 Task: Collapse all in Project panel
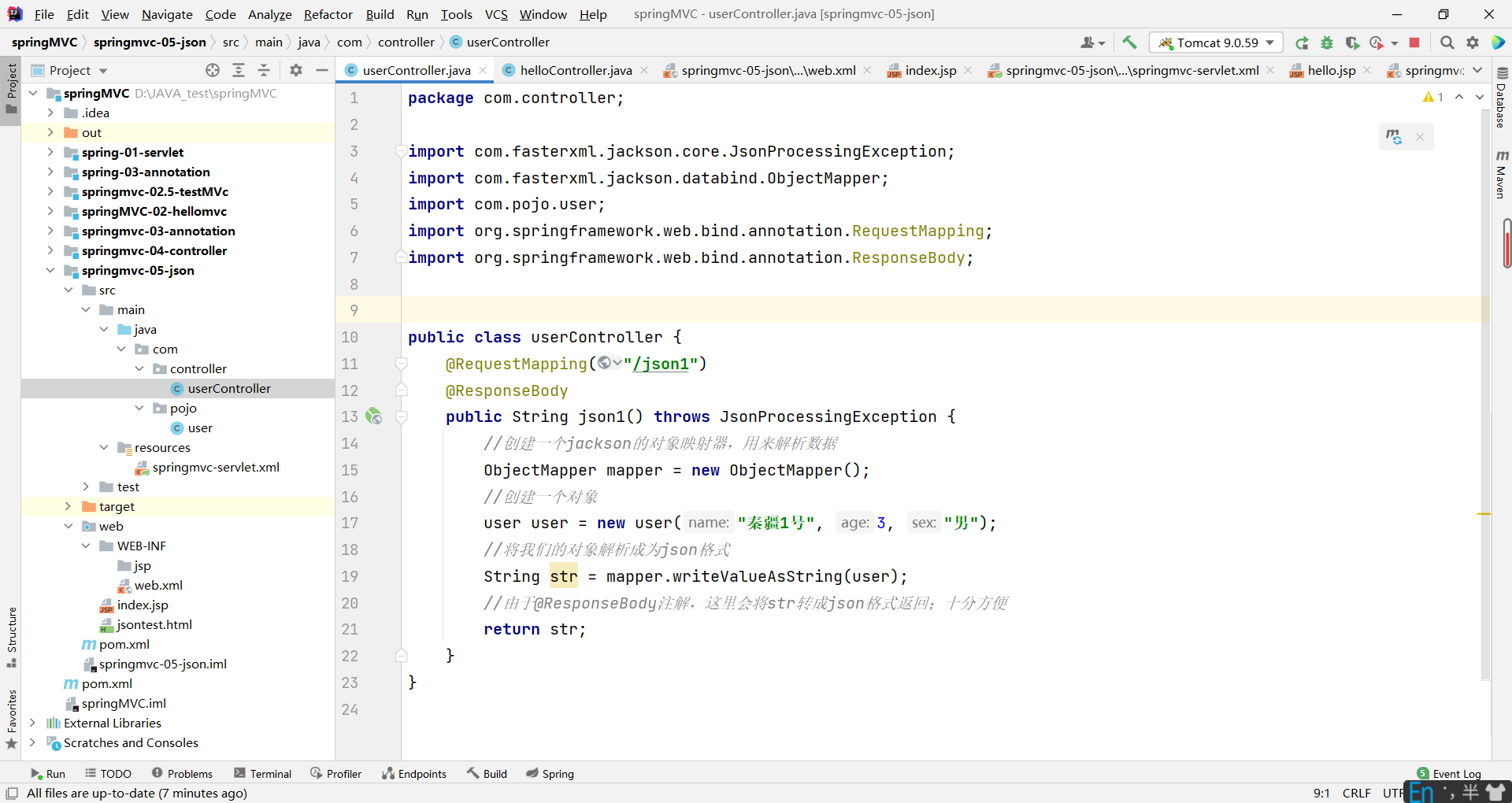(264, 70)
